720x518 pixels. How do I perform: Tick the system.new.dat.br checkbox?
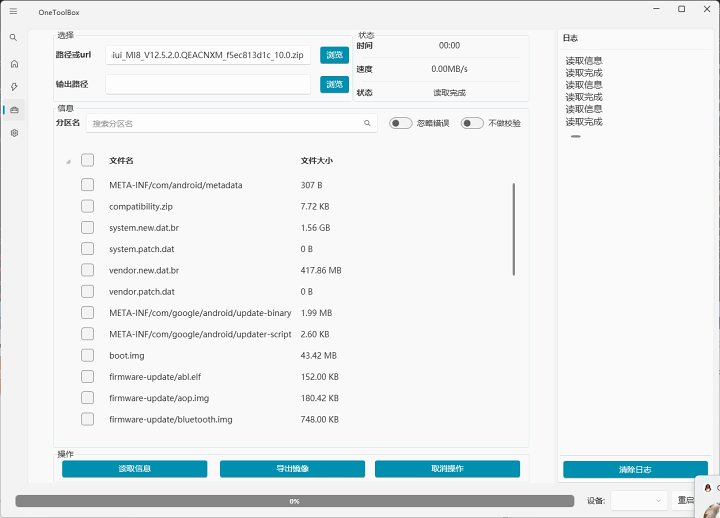point(88,227)
